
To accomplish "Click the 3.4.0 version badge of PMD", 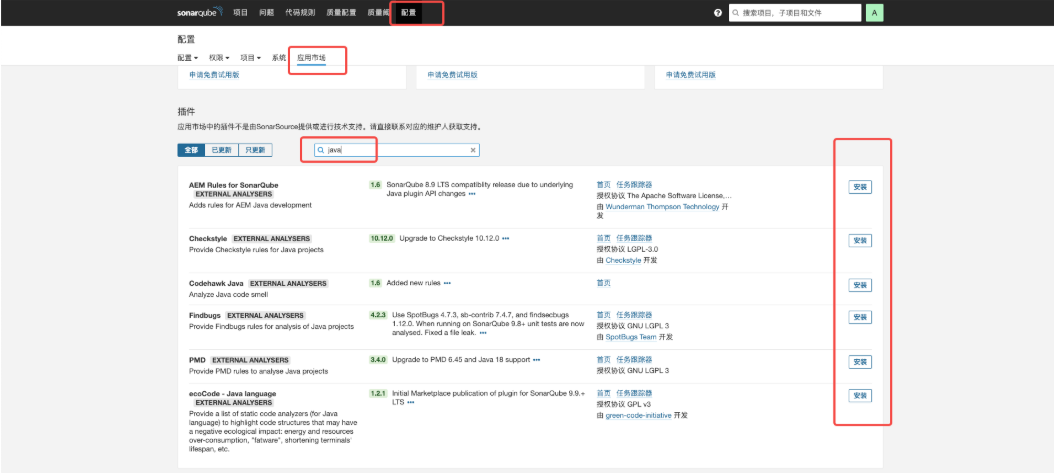I will coord(378,359).
